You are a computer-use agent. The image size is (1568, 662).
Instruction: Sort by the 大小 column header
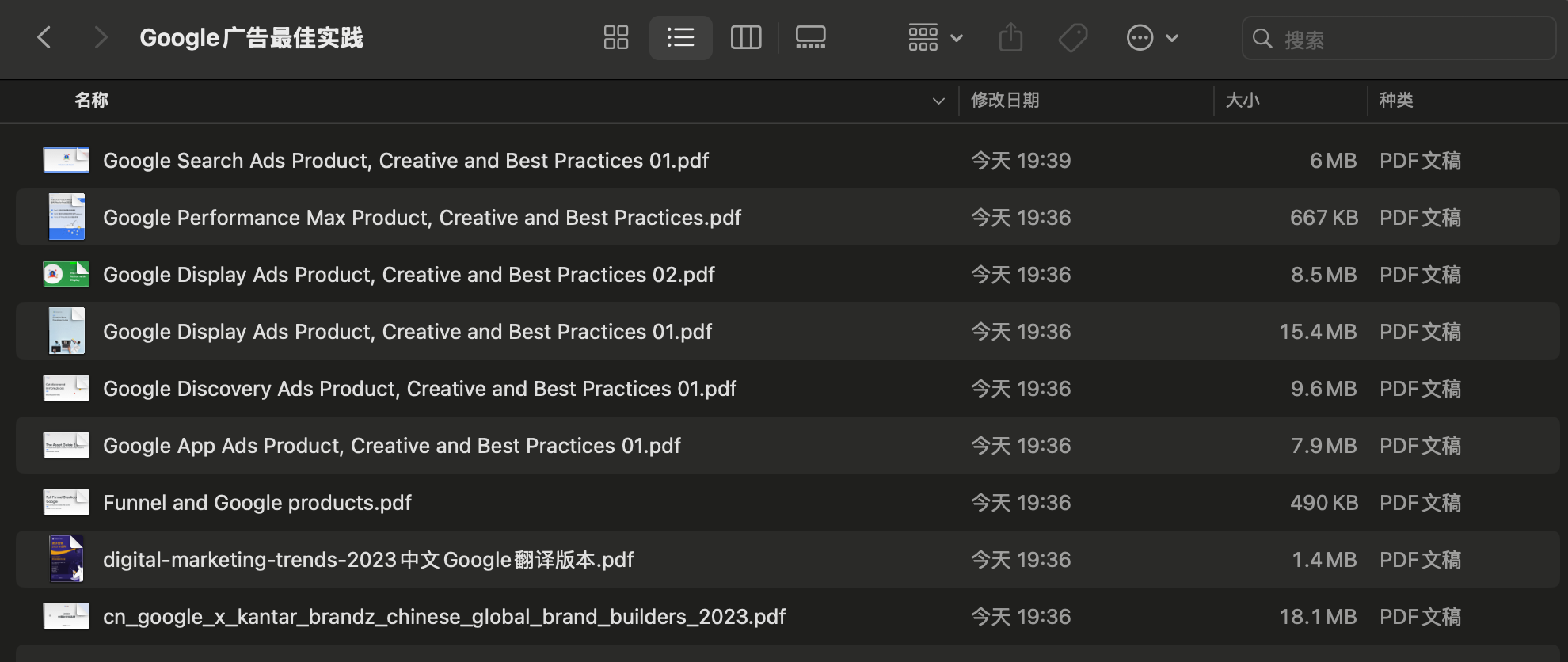tap(1242, 100)
